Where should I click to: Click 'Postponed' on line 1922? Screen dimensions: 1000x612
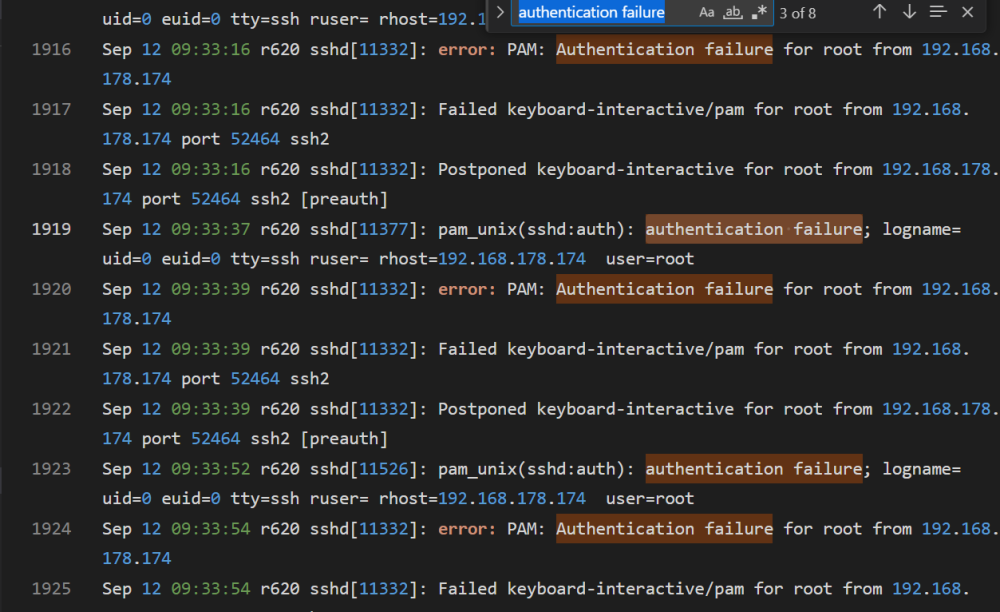(x=482, y=409)
